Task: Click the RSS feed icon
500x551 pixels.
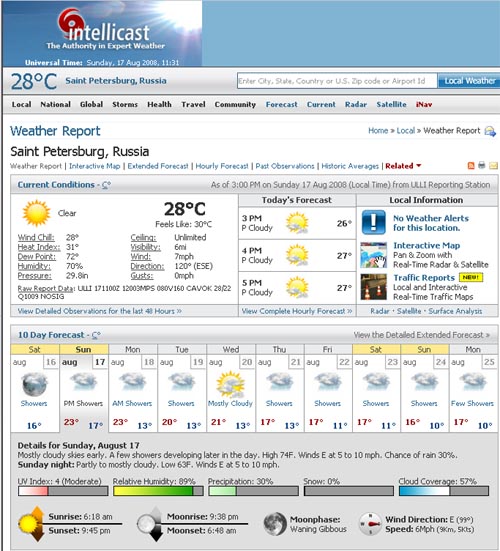Action: pos(471,166)
